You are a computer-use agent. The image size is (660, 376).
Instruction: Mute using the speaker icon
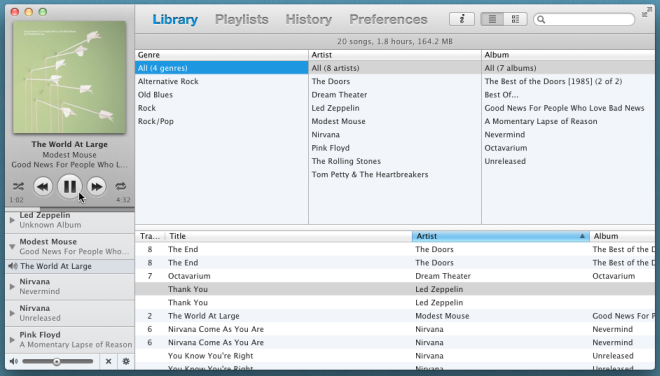click(x=14, y=361)
